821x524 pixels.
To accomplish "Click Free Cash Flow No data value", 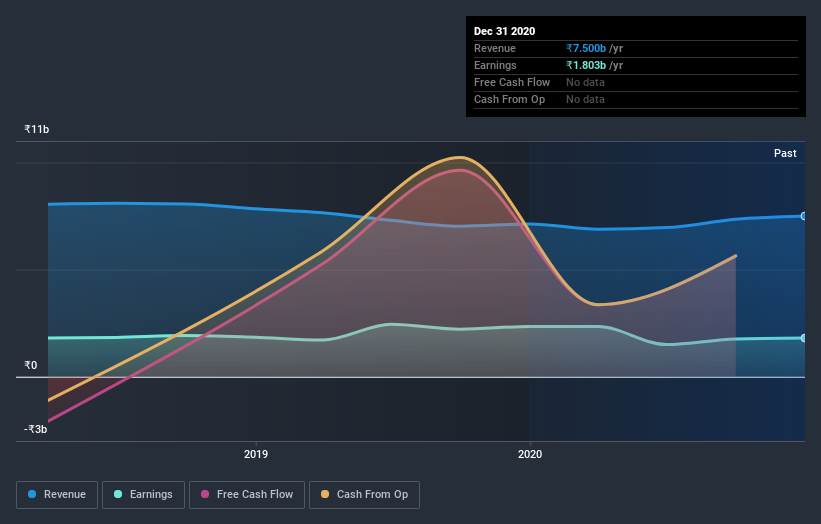I will [585, 82].
